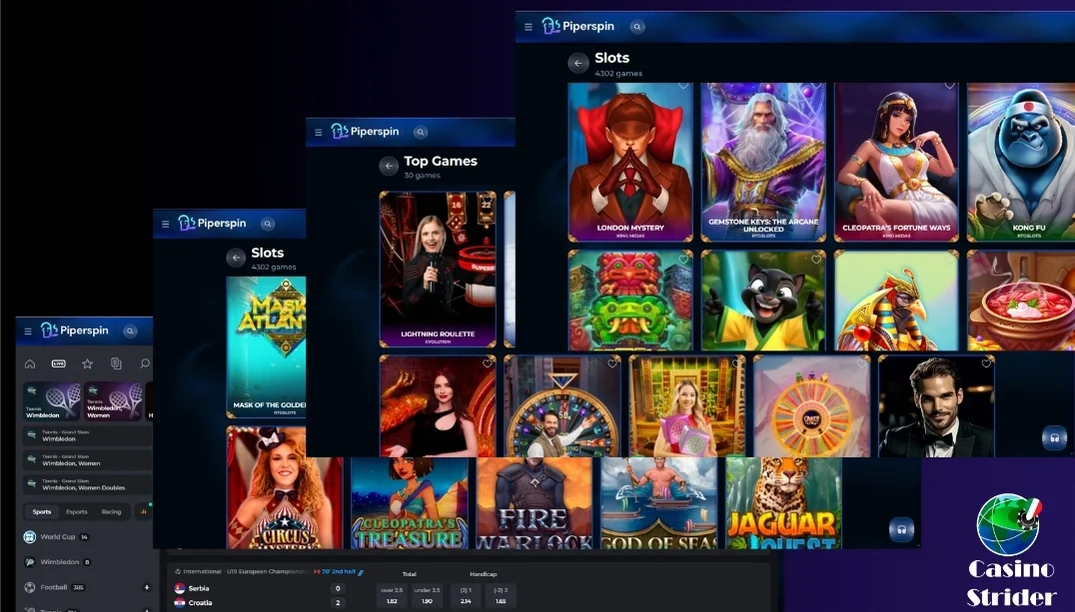The height and width of the screenshot is (612, 1075).
Task: Toggle heart on Cleopatra's Fortune Ways card
Action: 949,86
